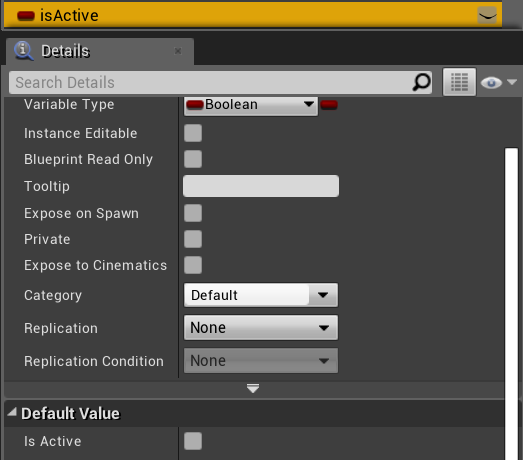Click the red Boolean pill beside isActive
This screenshot has height=460, width=523.
point(26,16)
